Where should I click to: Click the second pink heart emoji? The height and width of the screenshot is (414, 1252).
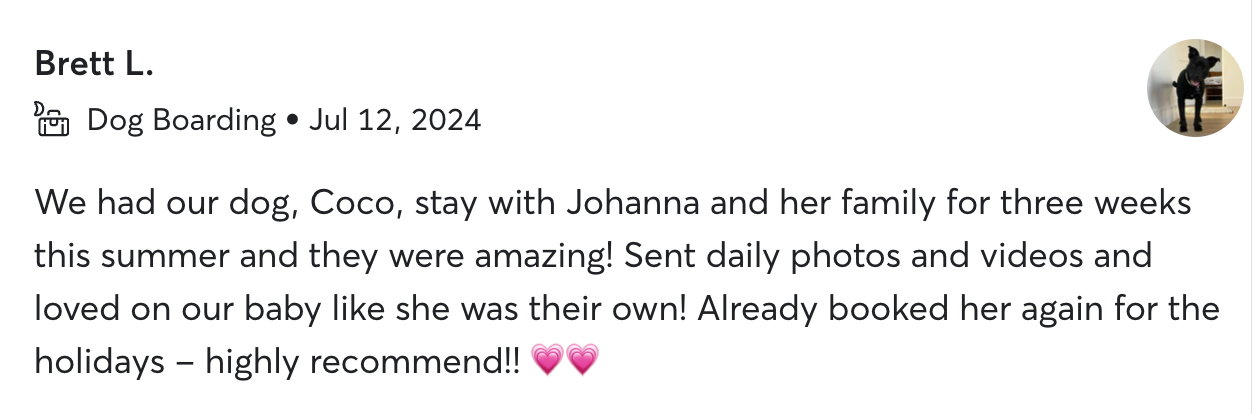(583, 359)
